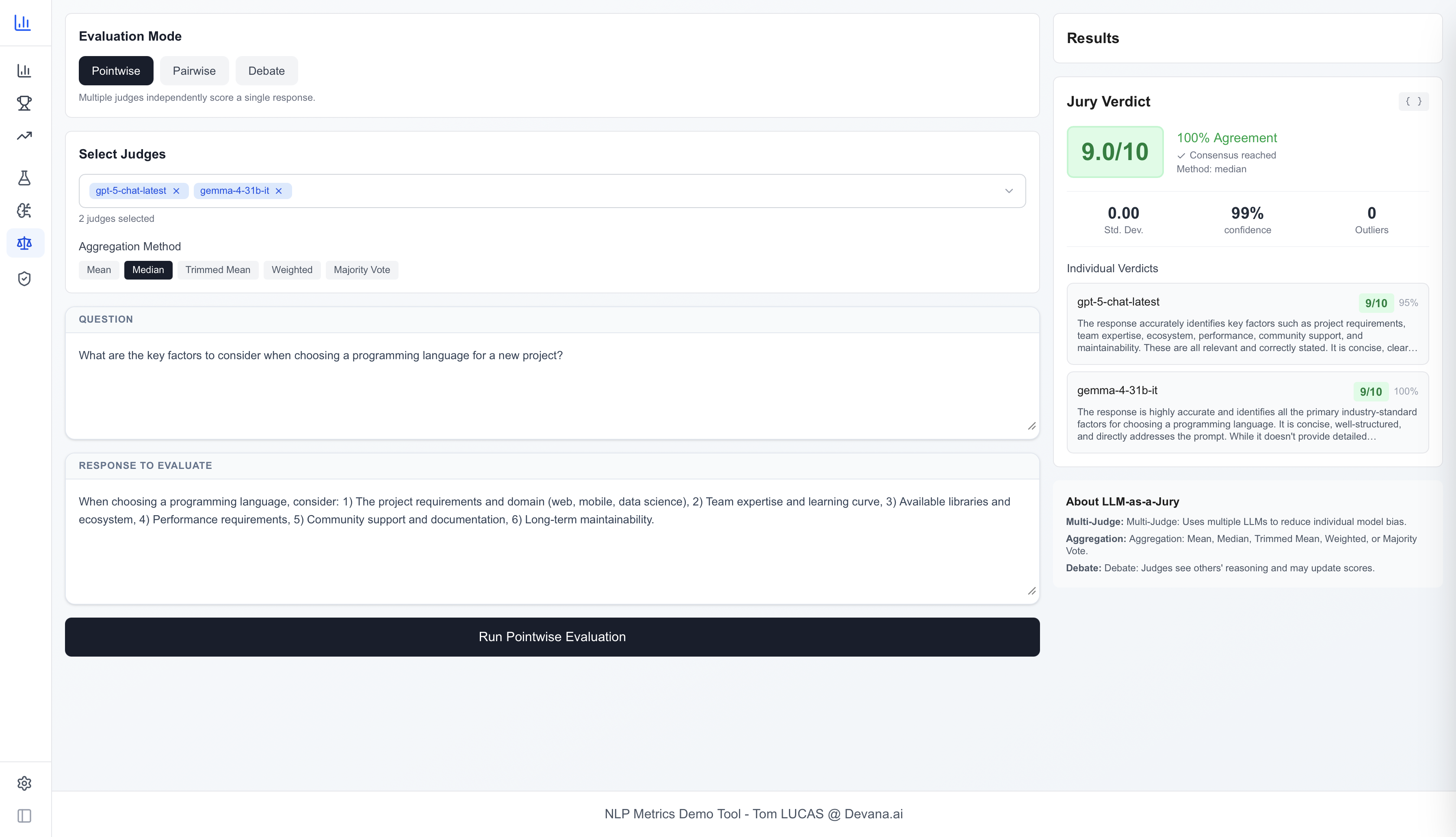Viewport: 1456px width, 837px height.
Task: Open the trophy leaderboard sidebar icon
Action: (24, 104)
